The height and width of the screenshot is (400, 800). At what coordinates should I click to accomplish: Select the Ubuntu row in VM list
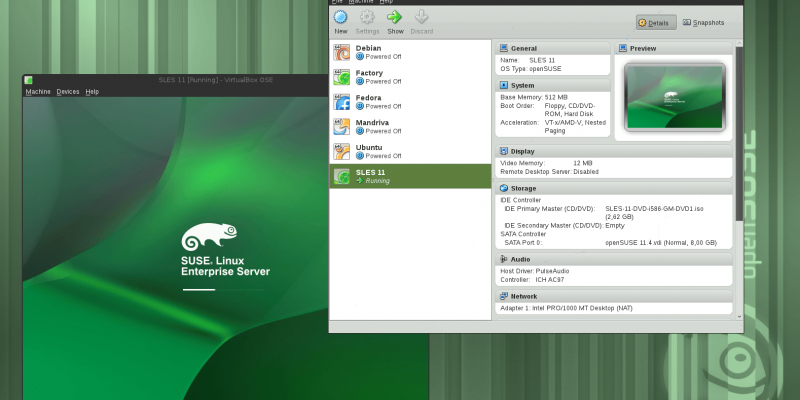click(x=410, y=152)
